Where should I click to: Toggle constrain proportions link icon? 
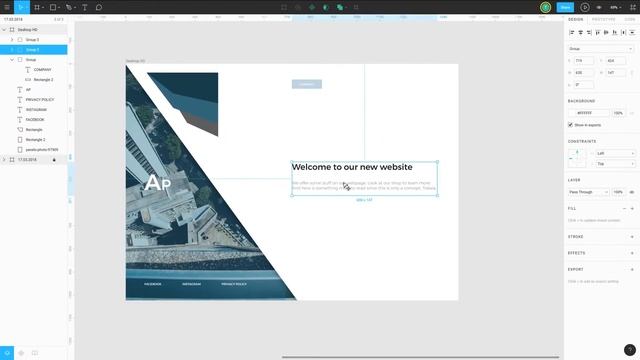point(632,73)
